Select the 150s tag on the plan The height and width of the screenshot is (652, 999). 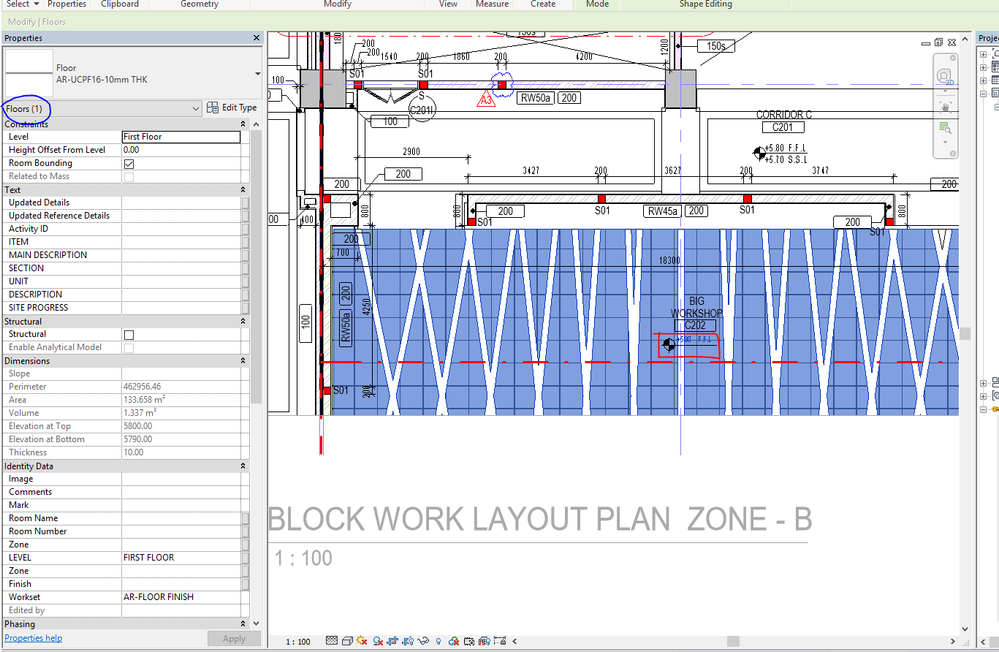click(715, 46)
